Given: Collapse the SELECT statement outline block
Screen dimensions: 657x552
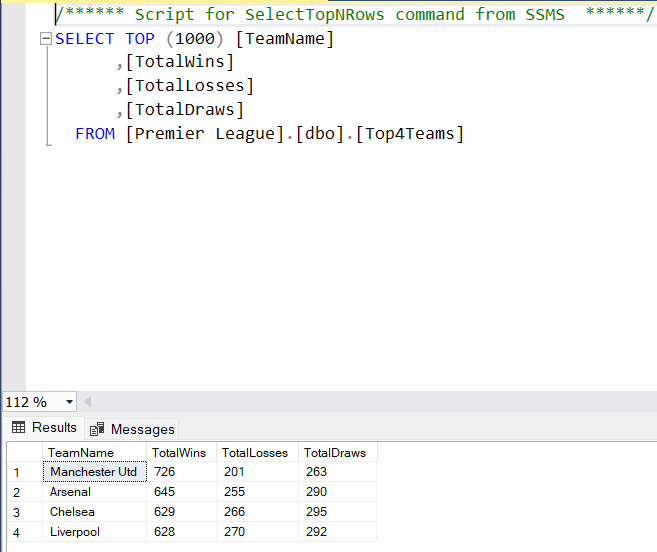Looking at the screenshot, I should tap(46, 39).
